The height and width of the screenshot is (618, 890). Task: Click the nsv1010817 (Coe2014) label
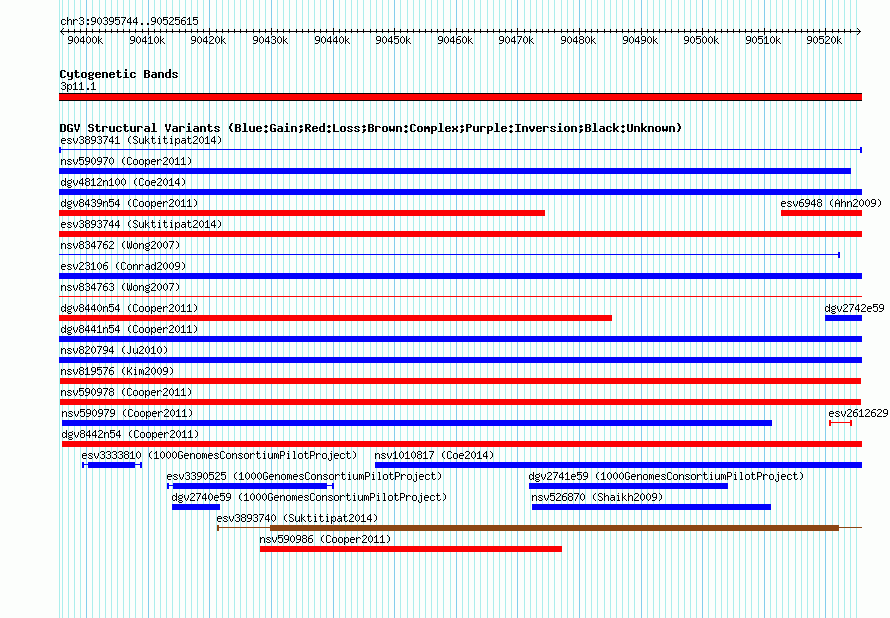tap(434, 455)
